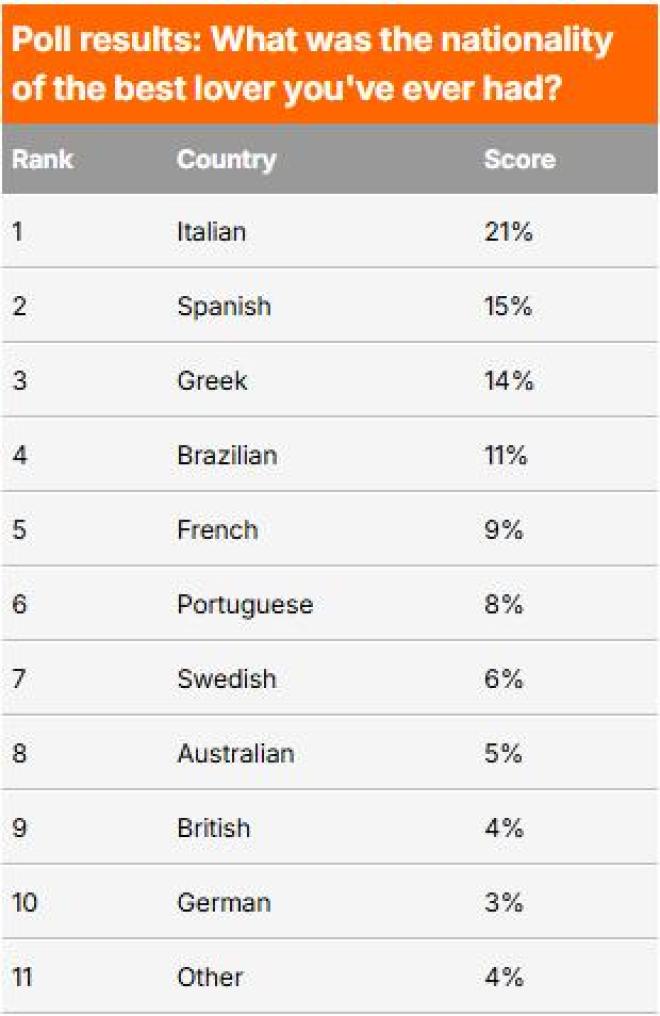Click the 21% score value
This screenshot has width=660, height=1016.
click(x=508, y=231)
